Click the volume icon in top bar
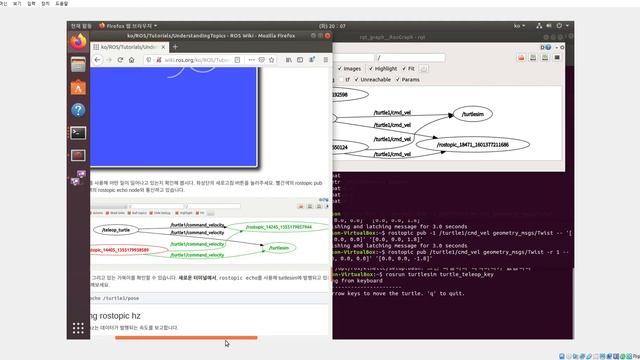Viewport: 640px width, 360px height. (549, 26)
